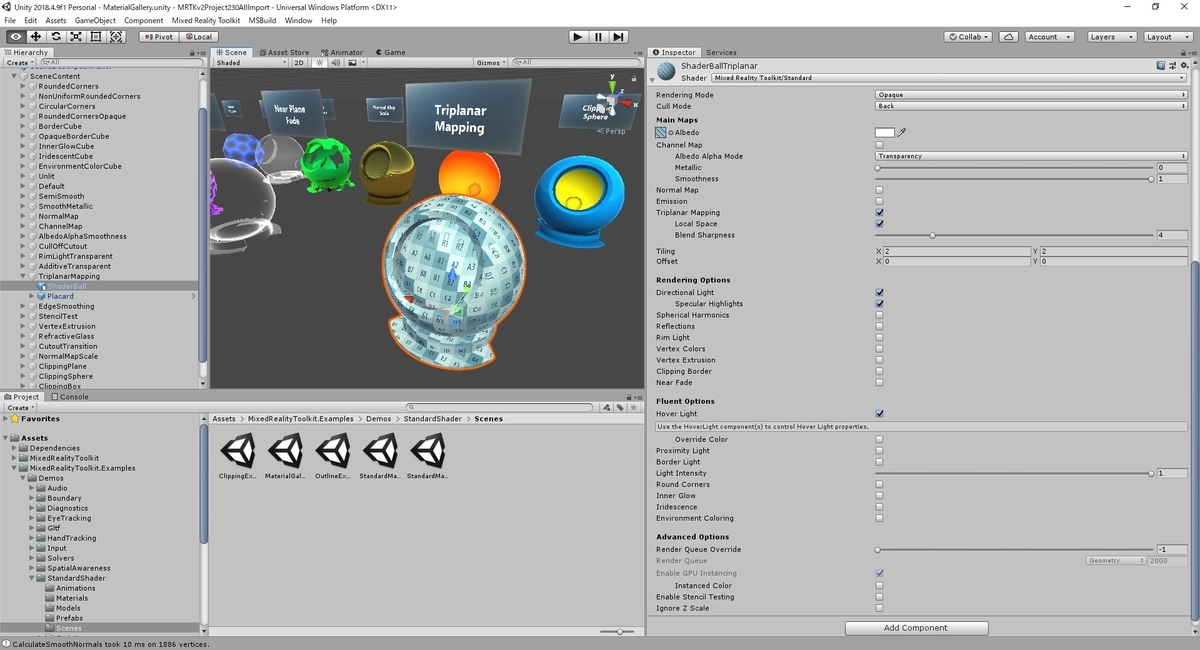Screen dimensions: 1200x650
Task: Toggle 2D scene view mode
Action: pos(298,62)
